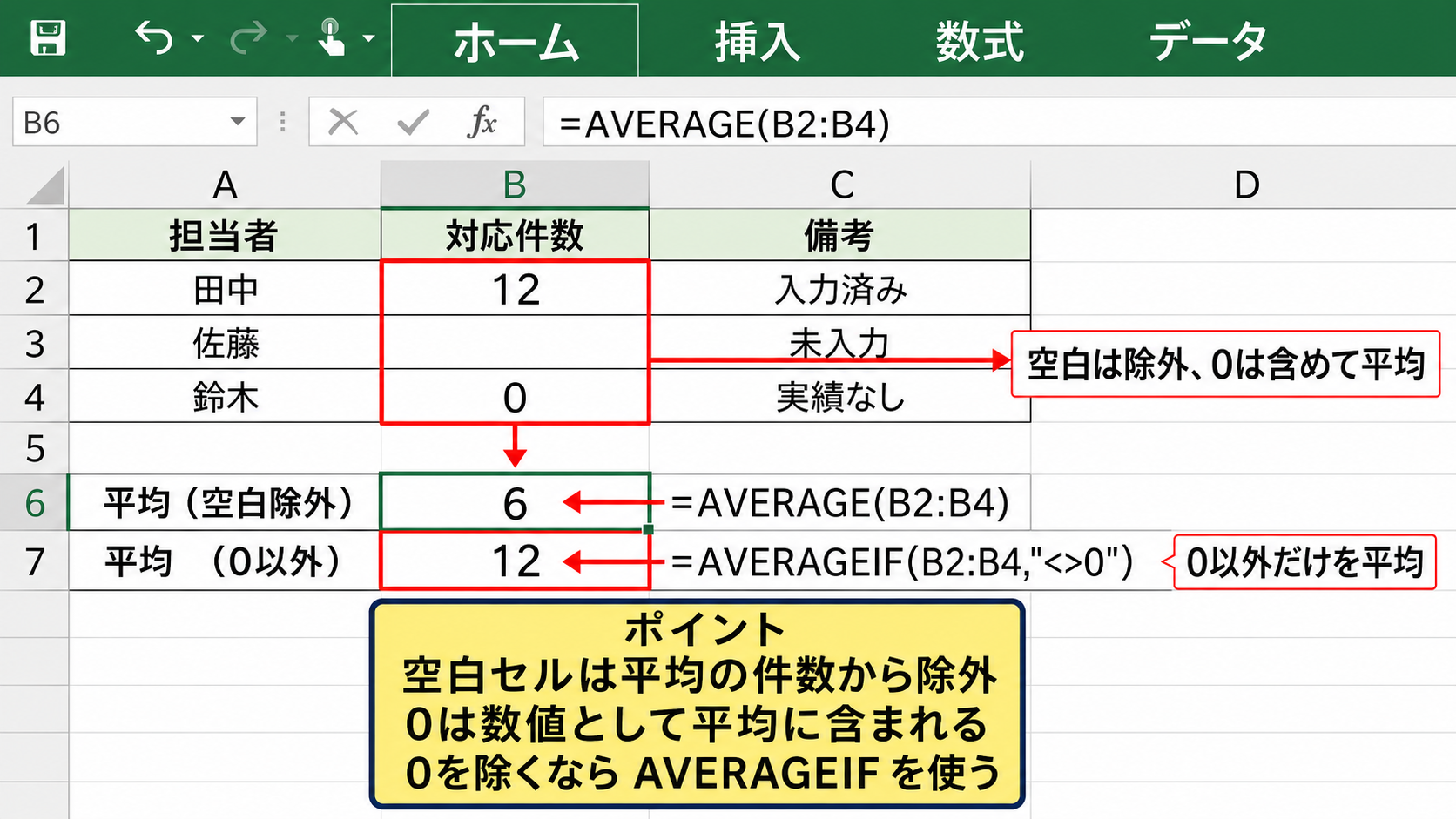The height and width of the screenshot is (819, 1456).
Task: Expand the Name Box dropdown arrow
Action: tap(237, 122)
